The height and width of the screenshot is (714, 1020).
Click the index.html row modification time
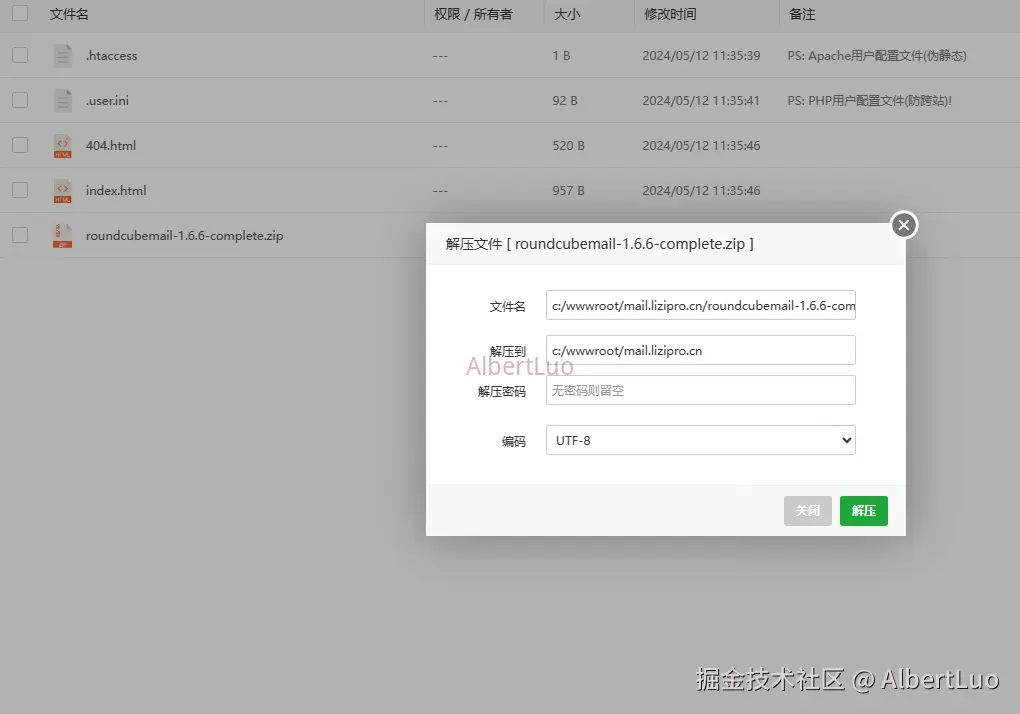[701, 191]
